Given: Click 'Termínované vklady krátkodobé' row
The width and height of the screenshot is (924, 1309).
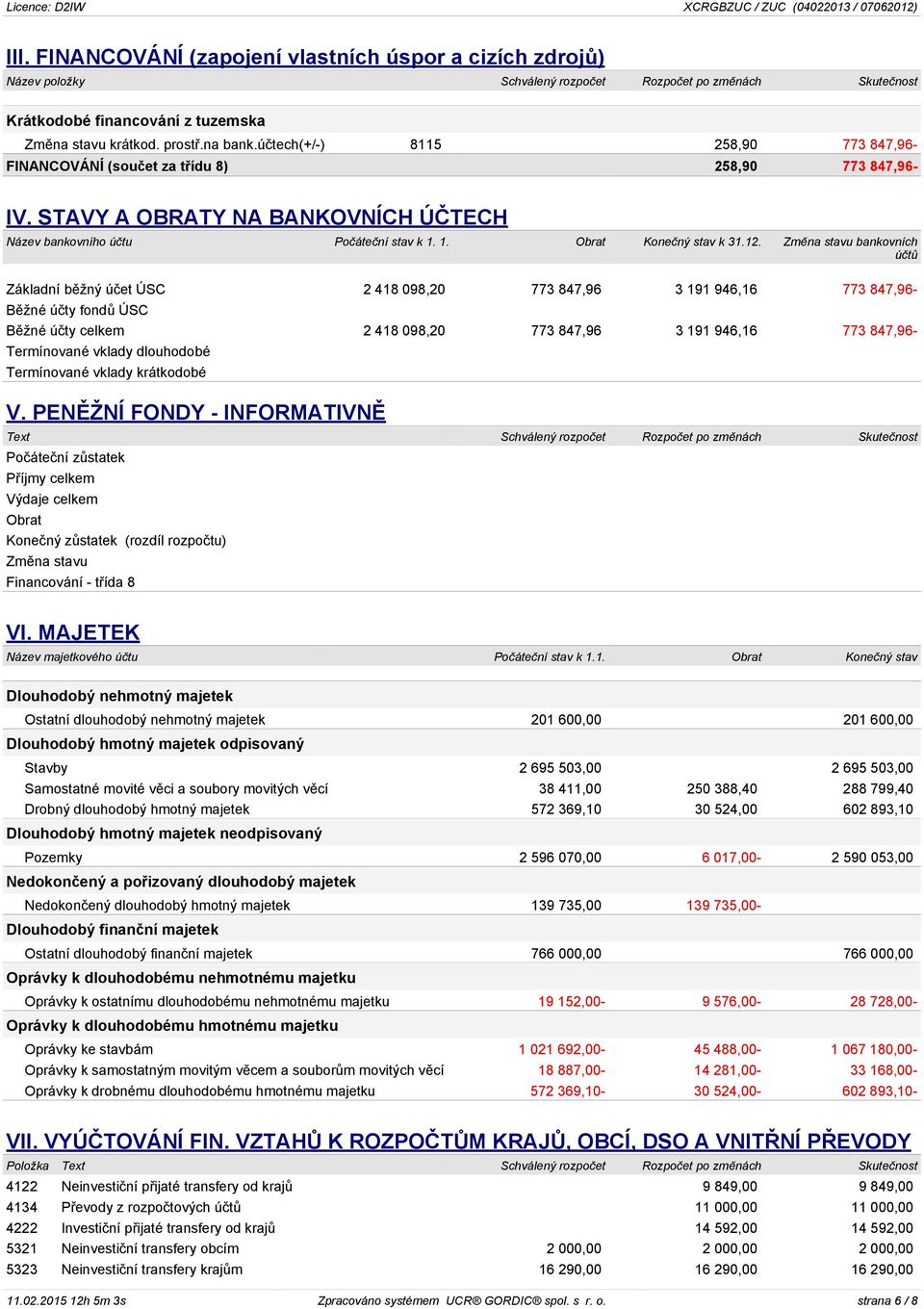Looking at the screenshot, I should coord(462,372).
